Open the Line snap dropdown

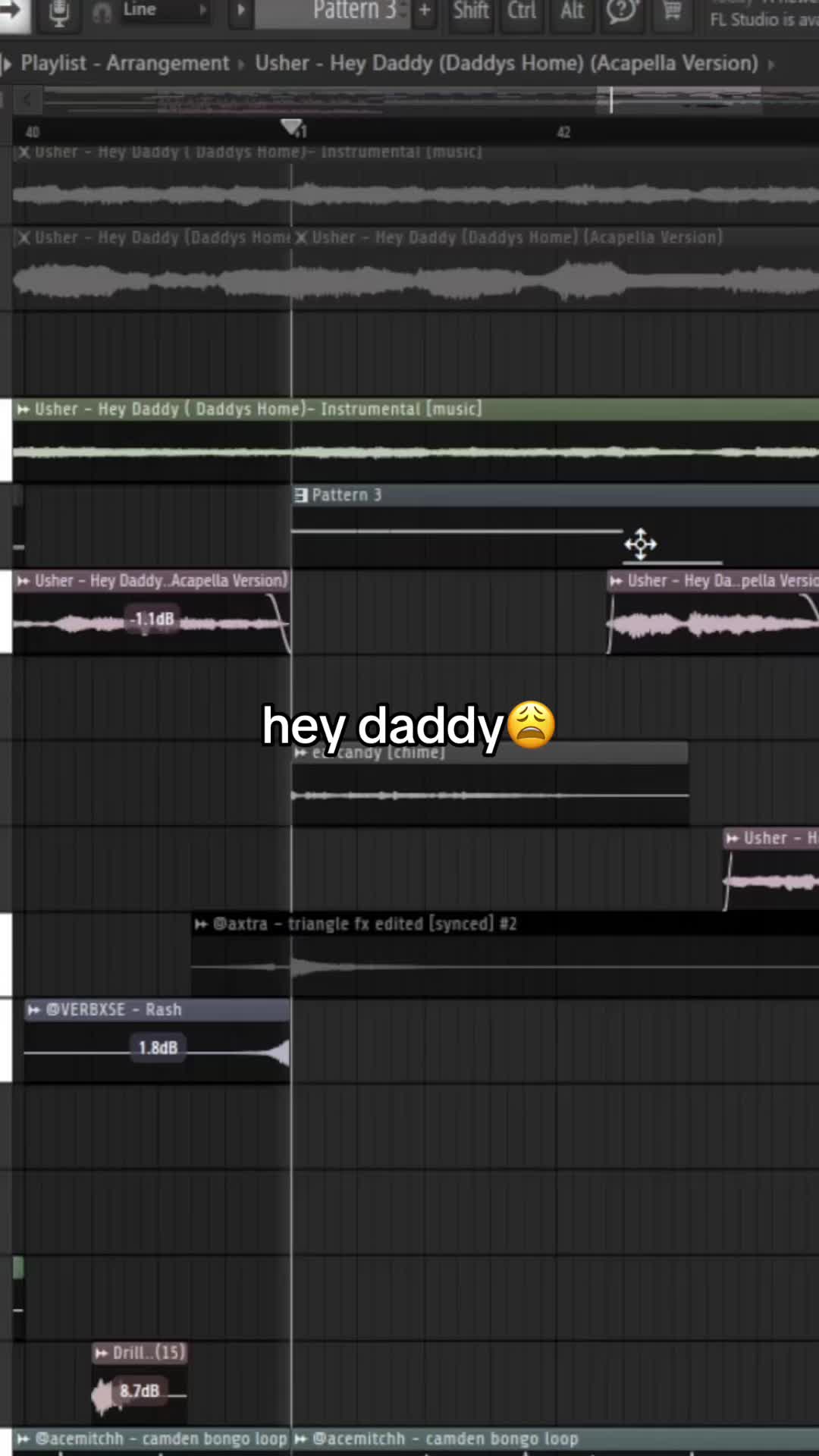pos(165,11)
